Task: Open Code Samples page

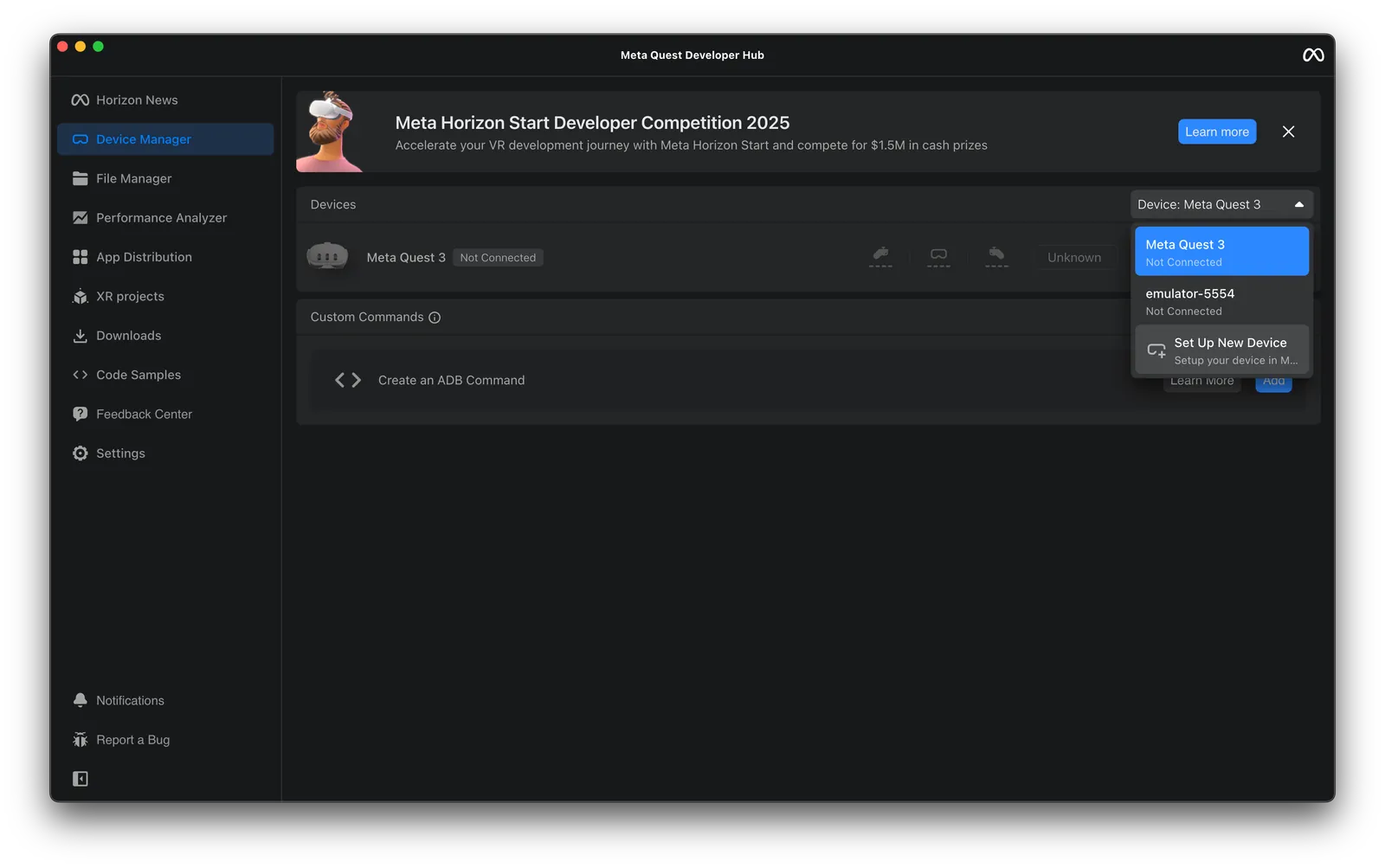Action: (165, 375)
